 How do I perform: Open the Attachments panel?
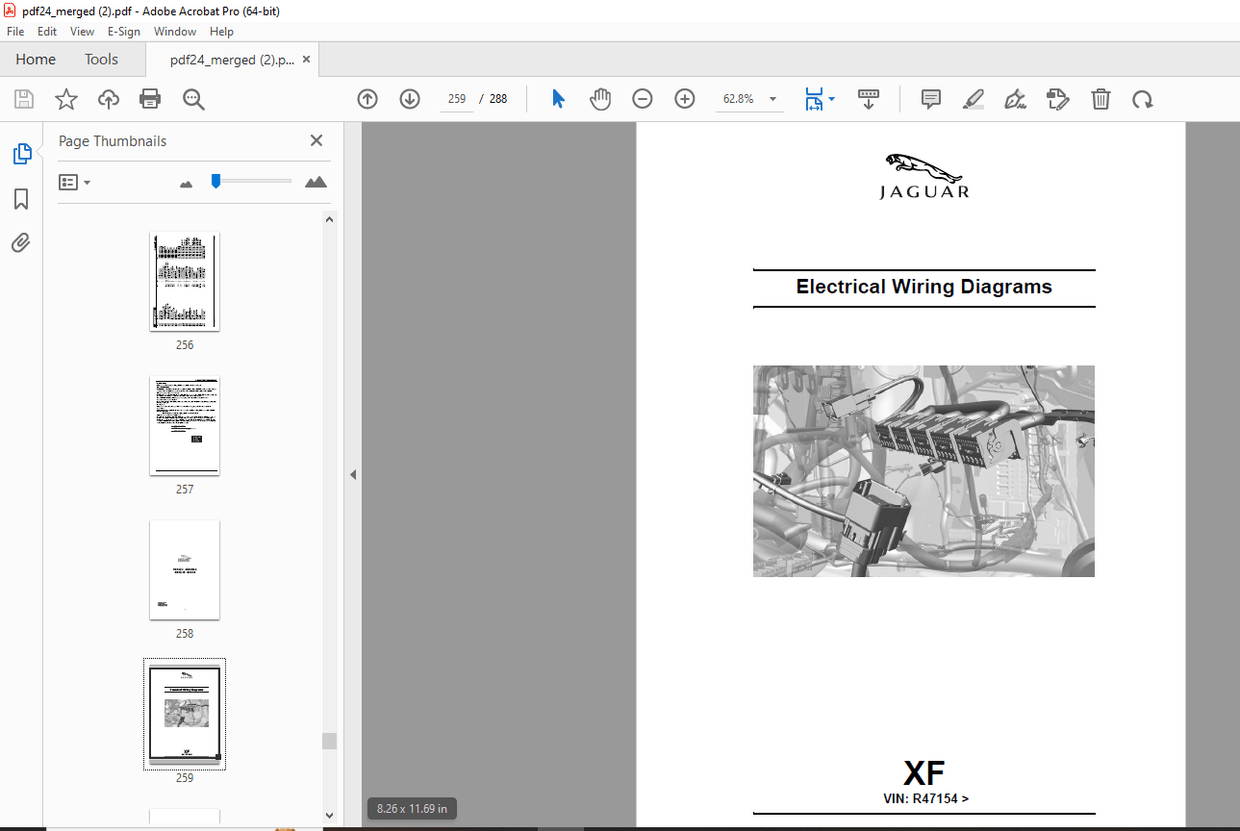(x=20, y=242)
